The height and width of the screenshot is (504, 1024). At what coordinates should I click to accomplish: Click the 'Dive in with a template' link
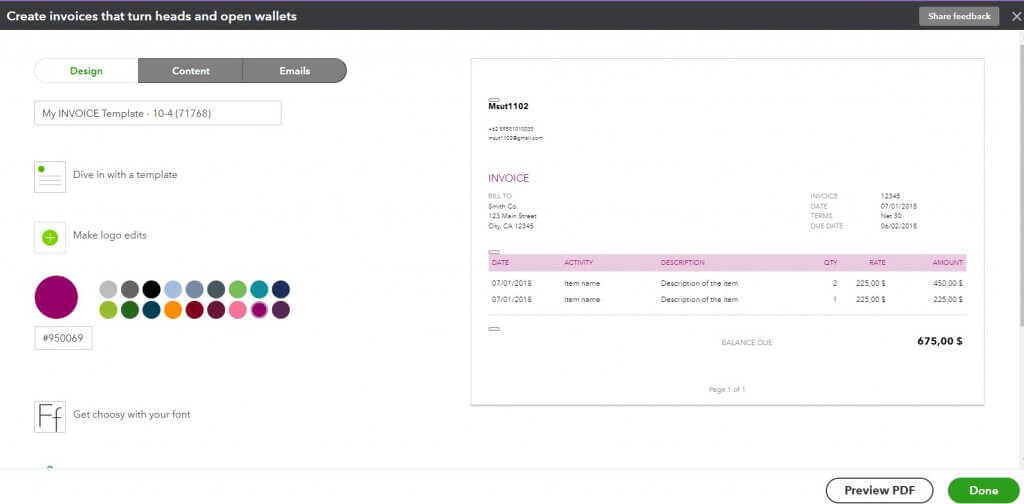click(x=125, y=175)
